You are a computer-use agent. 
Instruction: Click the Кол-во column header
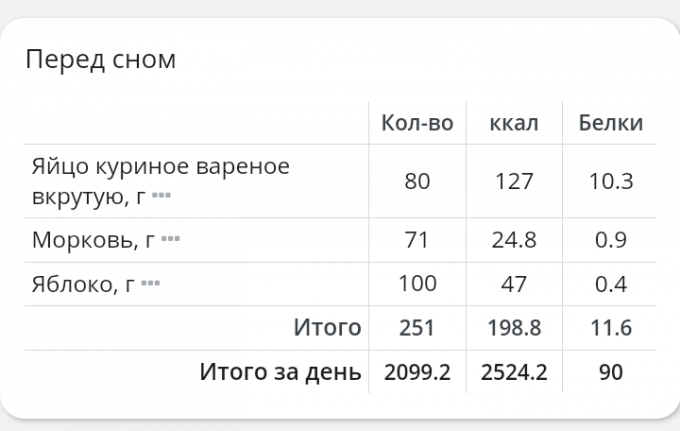pyautogui.click(x=417, y=123)
